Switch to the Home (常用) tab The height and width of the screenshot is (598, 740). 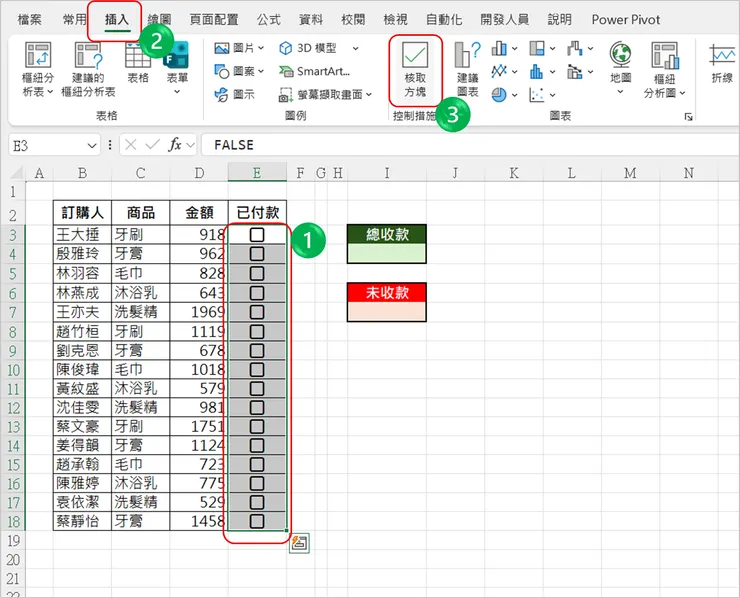coord(75,19)
